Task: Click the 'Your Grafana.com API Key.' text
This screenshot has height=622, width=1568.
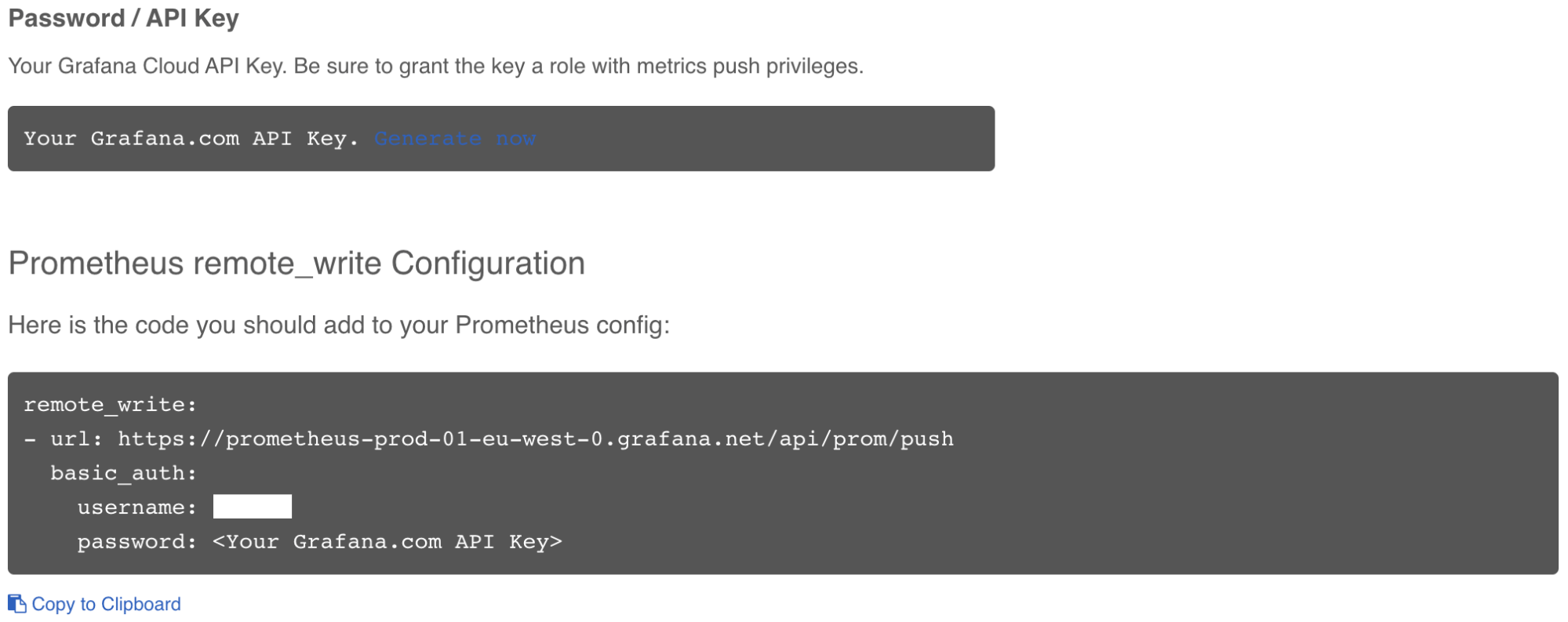Action: point(191,139)
